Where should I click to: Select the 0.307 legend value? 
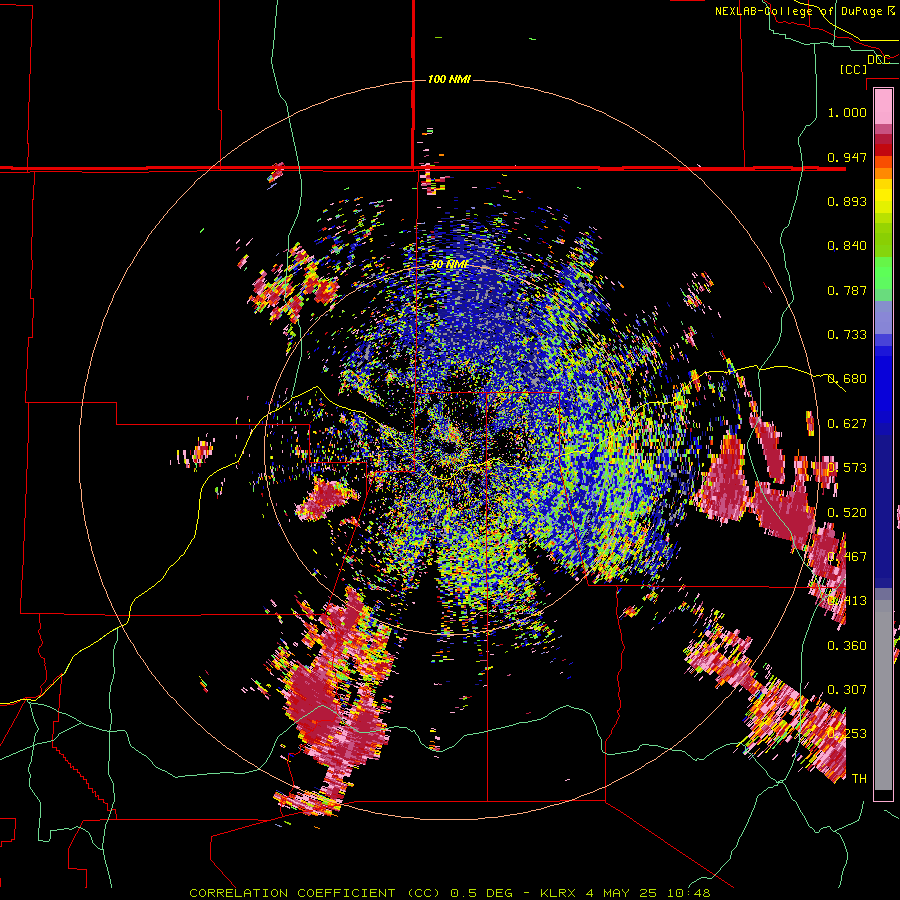tap(847, 689)
